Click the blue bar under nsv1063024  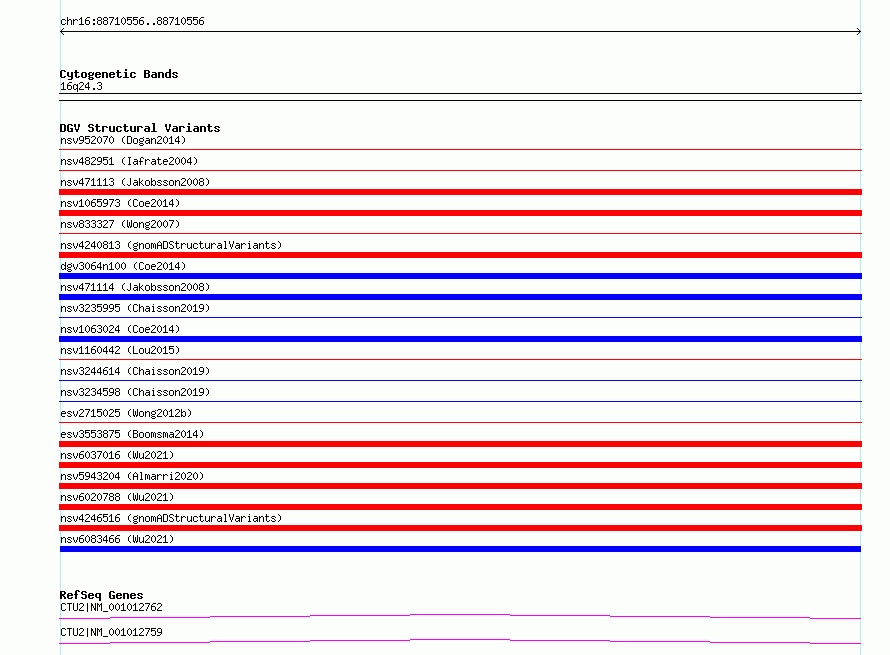tap(460, 339)
